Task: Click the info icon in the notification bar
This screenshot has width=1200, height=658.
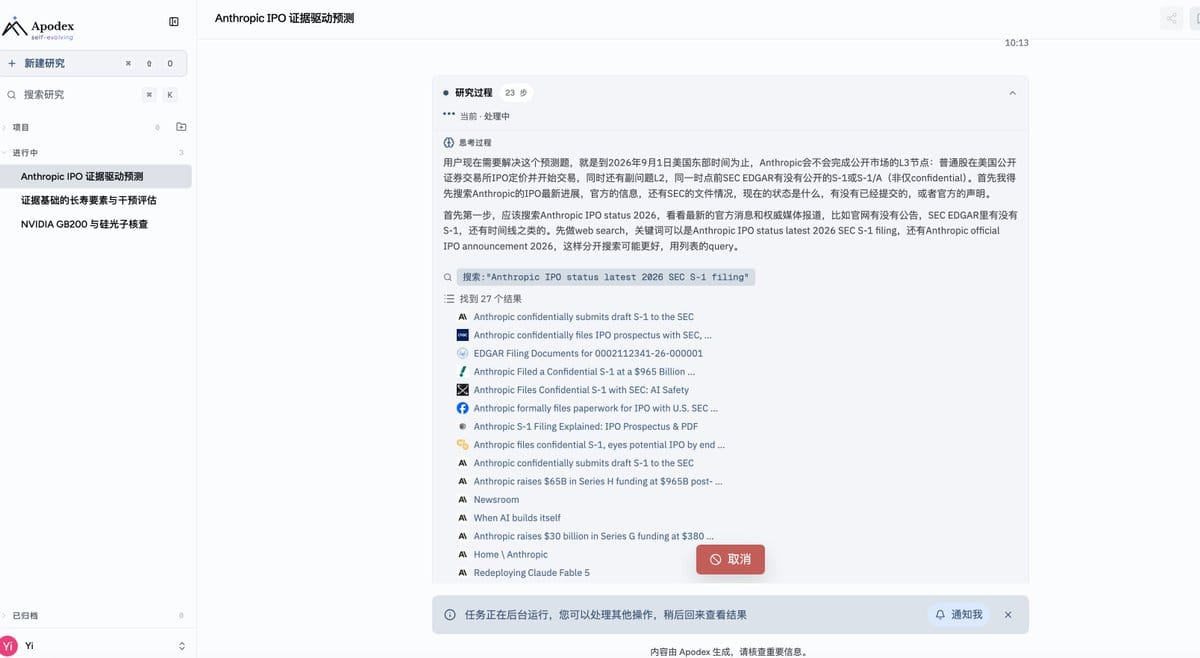Action: click(450, 615)
